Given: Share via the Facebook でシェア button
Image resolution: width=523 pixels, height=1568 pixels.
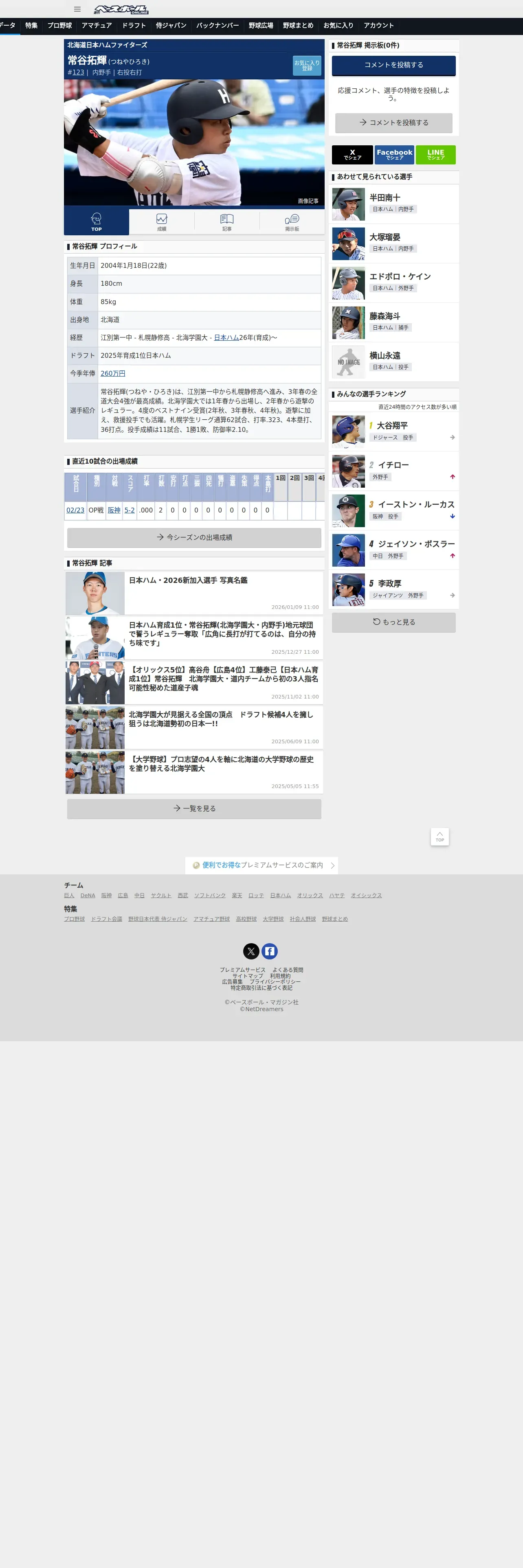Looking at the screenshot, I should coord(394,155).
